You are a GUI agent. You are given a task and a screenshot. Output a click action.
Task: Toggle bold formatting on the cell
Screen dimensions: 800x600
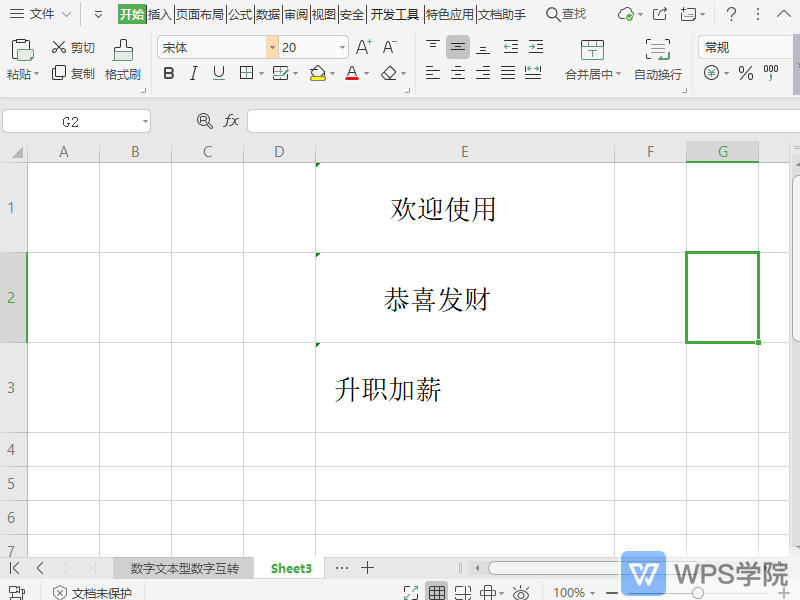168,73
